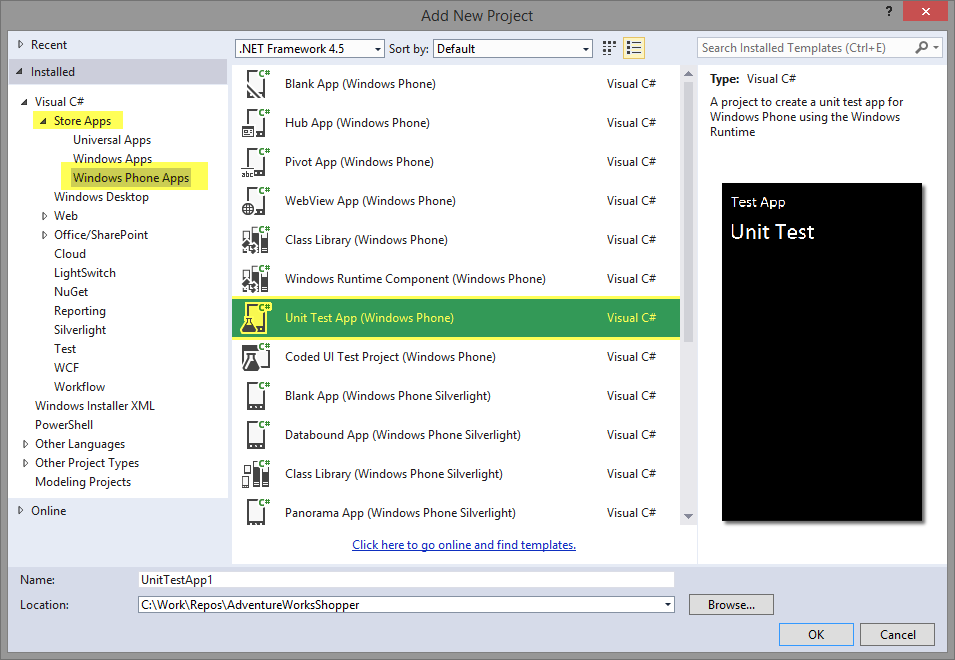Image resolution: width=955 pixels, height=660 pixels.
Task: Click the Class Library (Windows Phone) template icon
Action: coord(256,240)
